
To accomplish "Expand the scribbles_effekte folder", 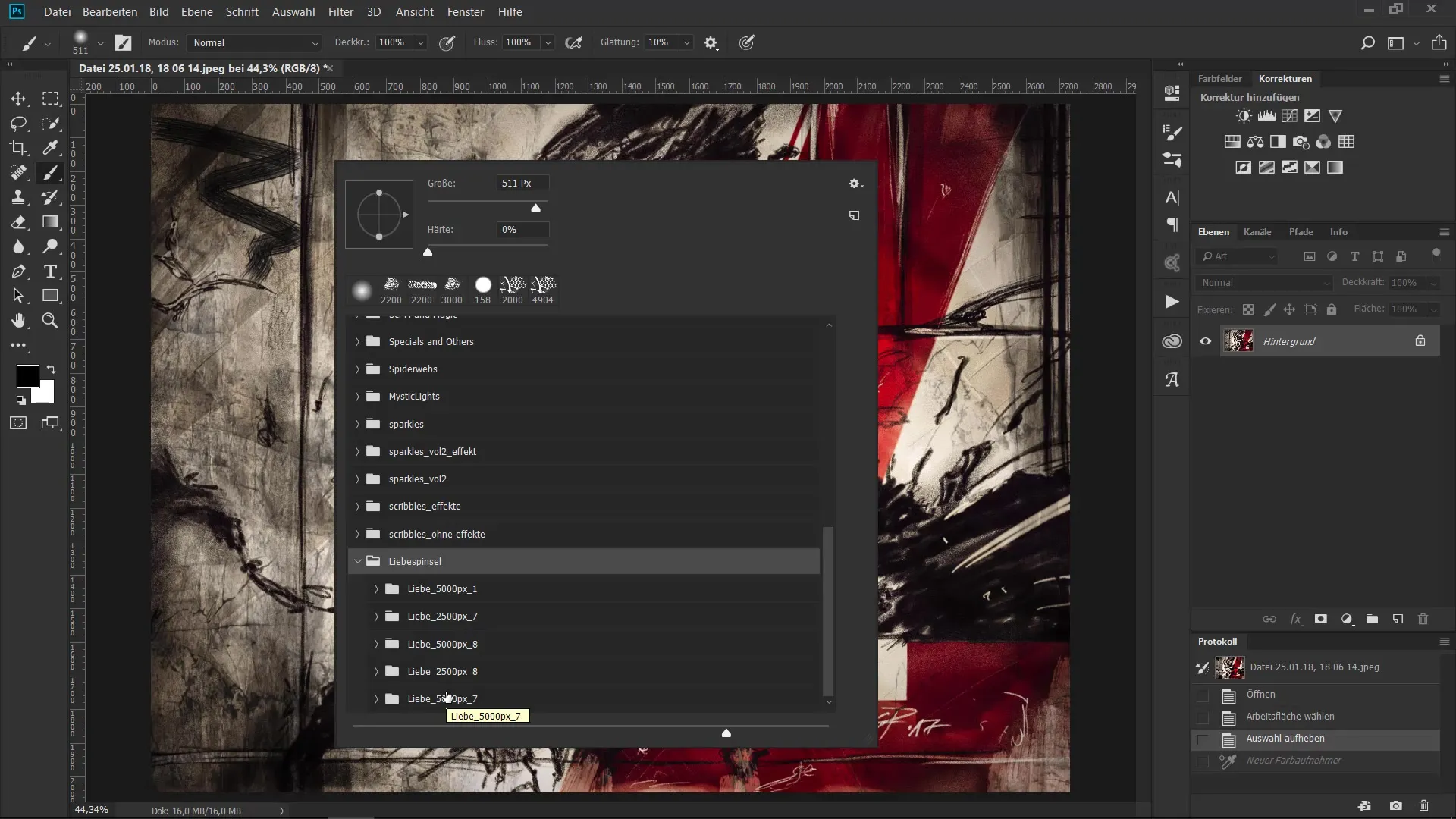I will tap(358, 507).
